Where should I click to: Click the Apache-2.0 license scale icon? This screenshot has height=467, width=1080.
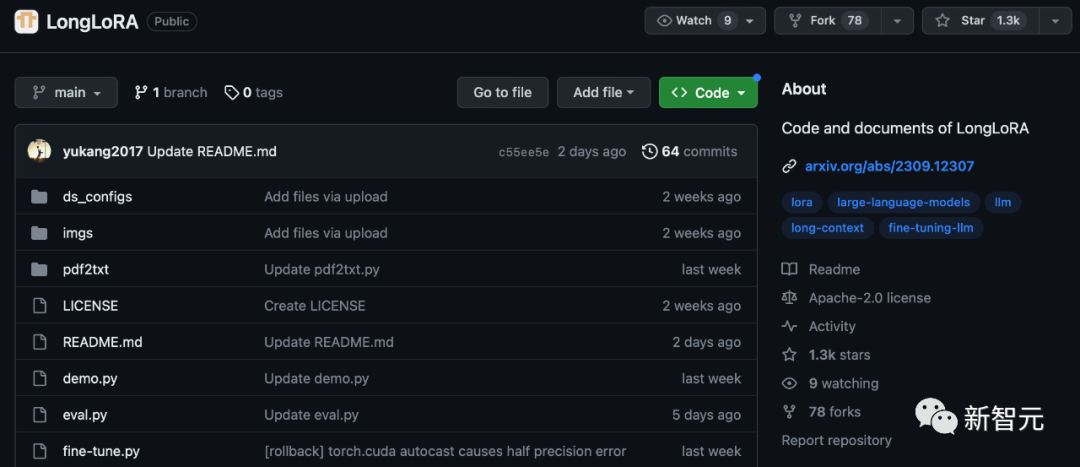pos(790,298)
